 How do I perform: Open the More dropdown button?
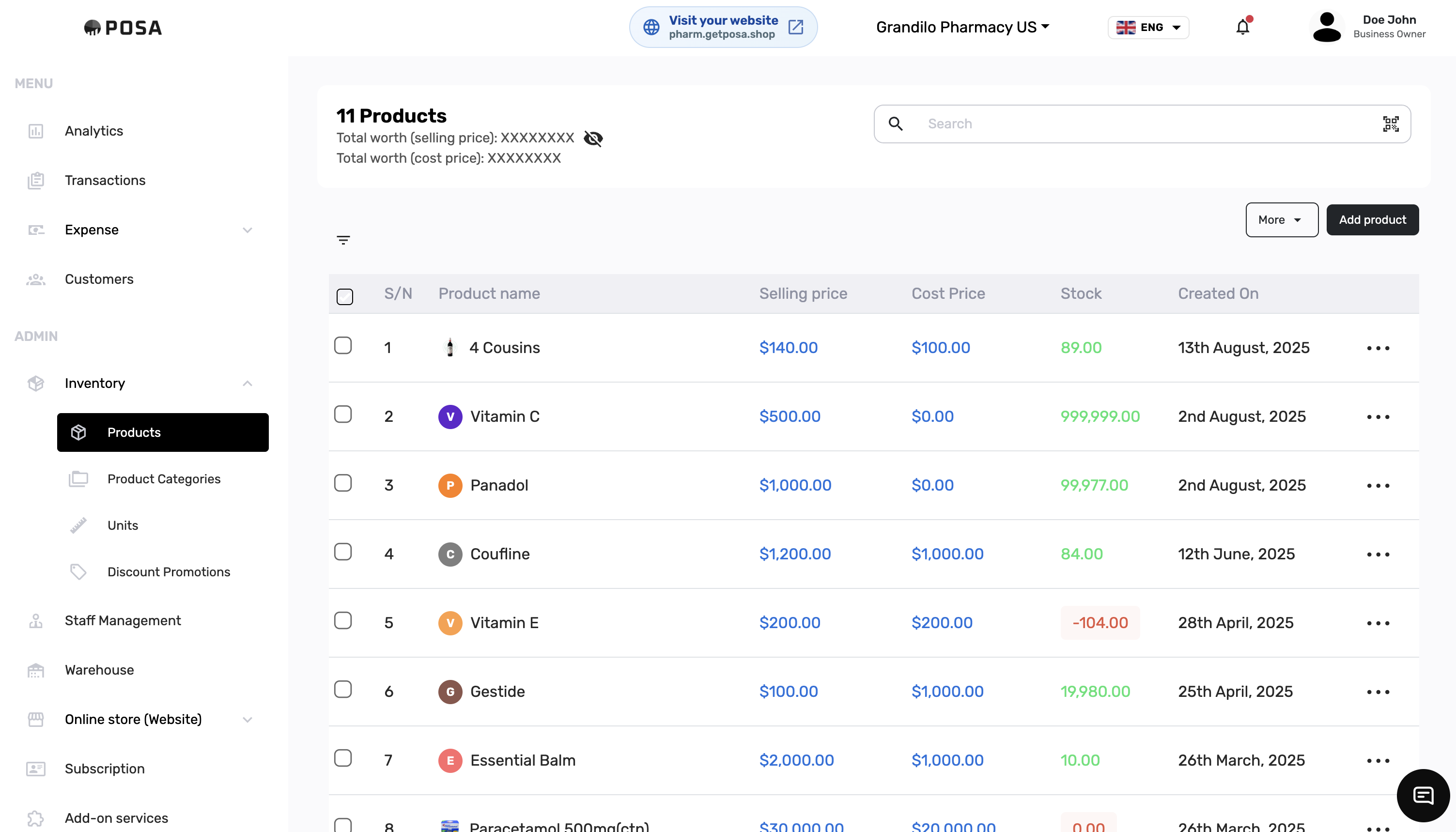(1282, 220)
